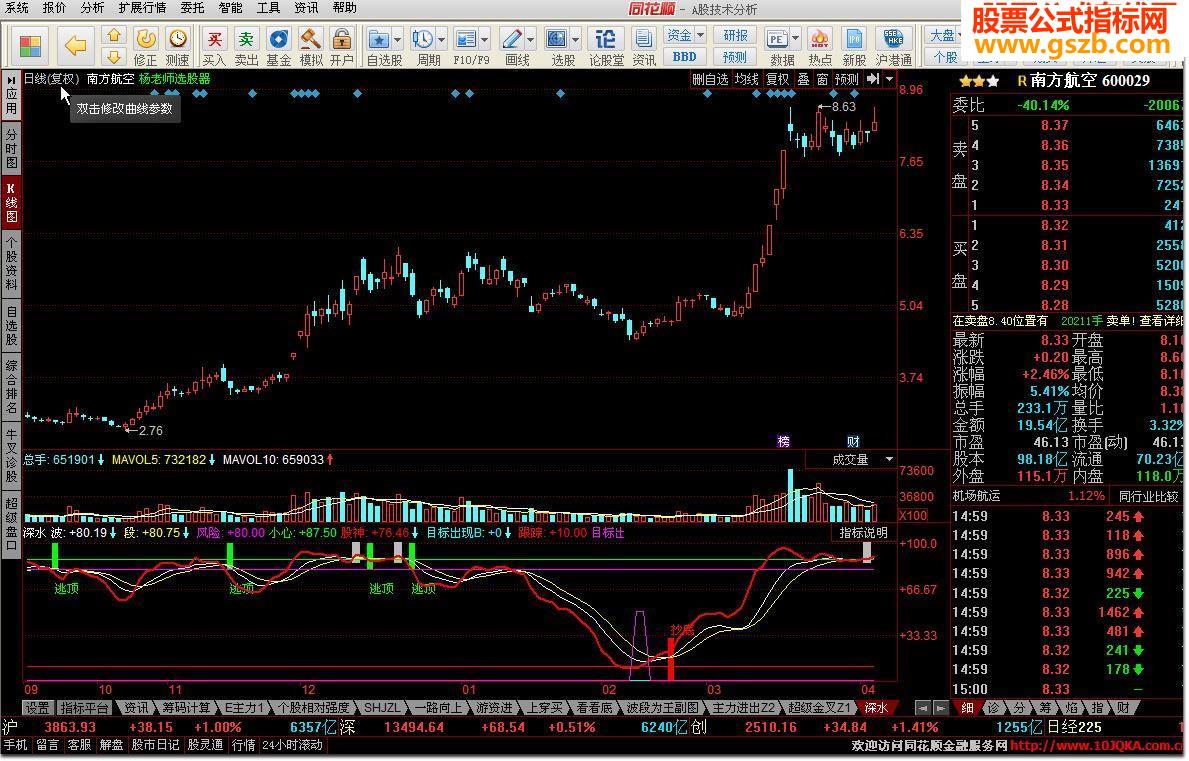
Task: Click the 财 marker on the chart
Action: (853, 441)
